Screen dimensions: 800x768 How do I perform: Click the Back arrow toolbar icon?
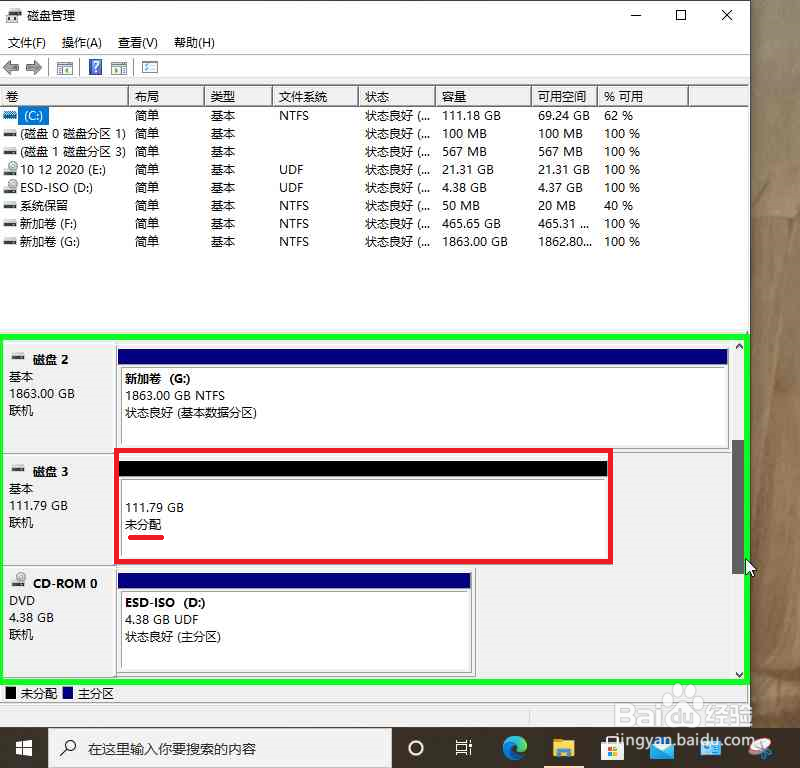(11, 67)
